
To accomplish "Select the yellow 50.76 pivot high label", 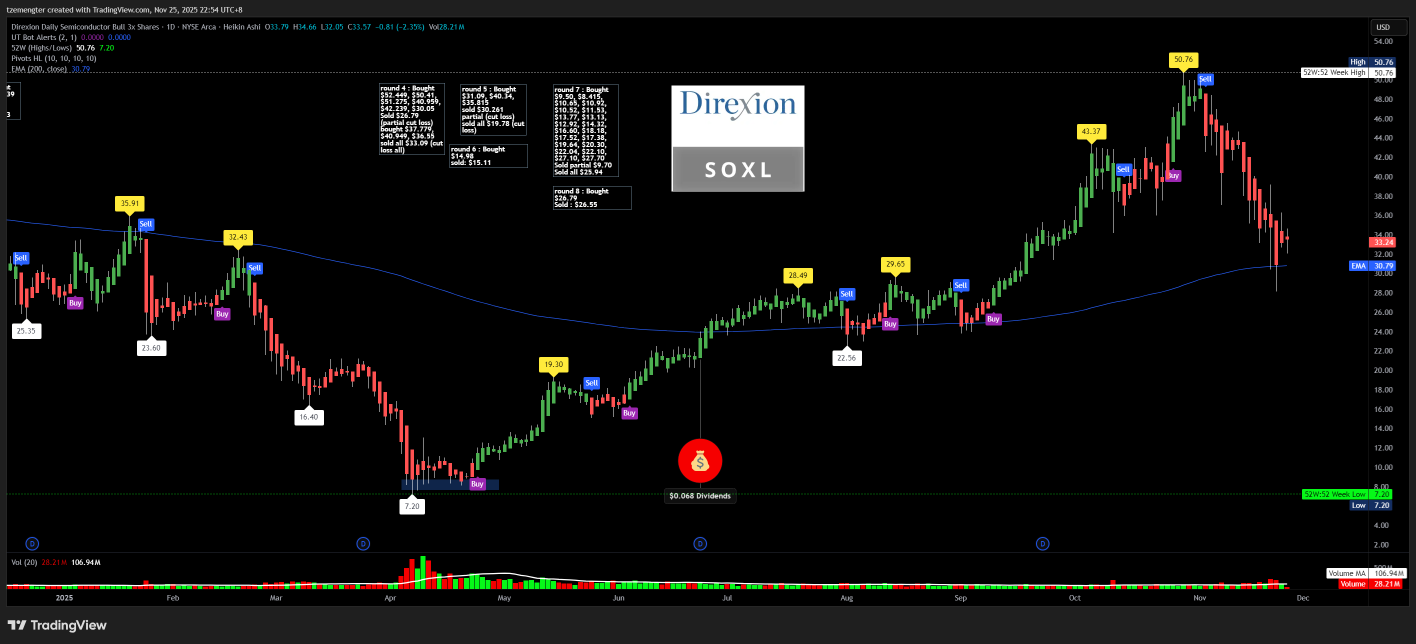I will pyautogui.click(x=1184, y=60).
